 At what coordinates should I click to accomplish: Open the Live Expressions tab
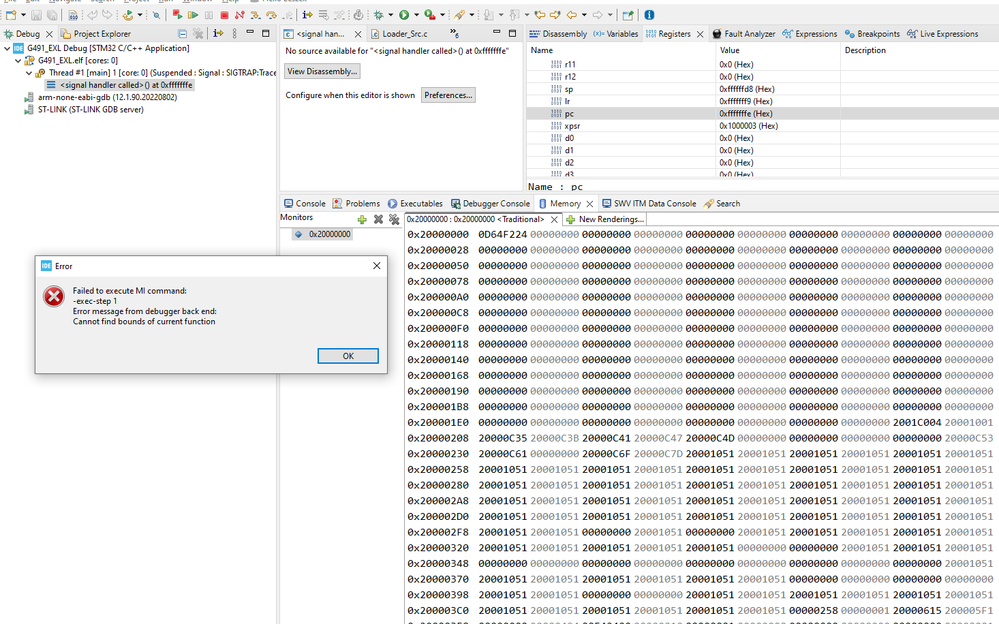point(942,34)
